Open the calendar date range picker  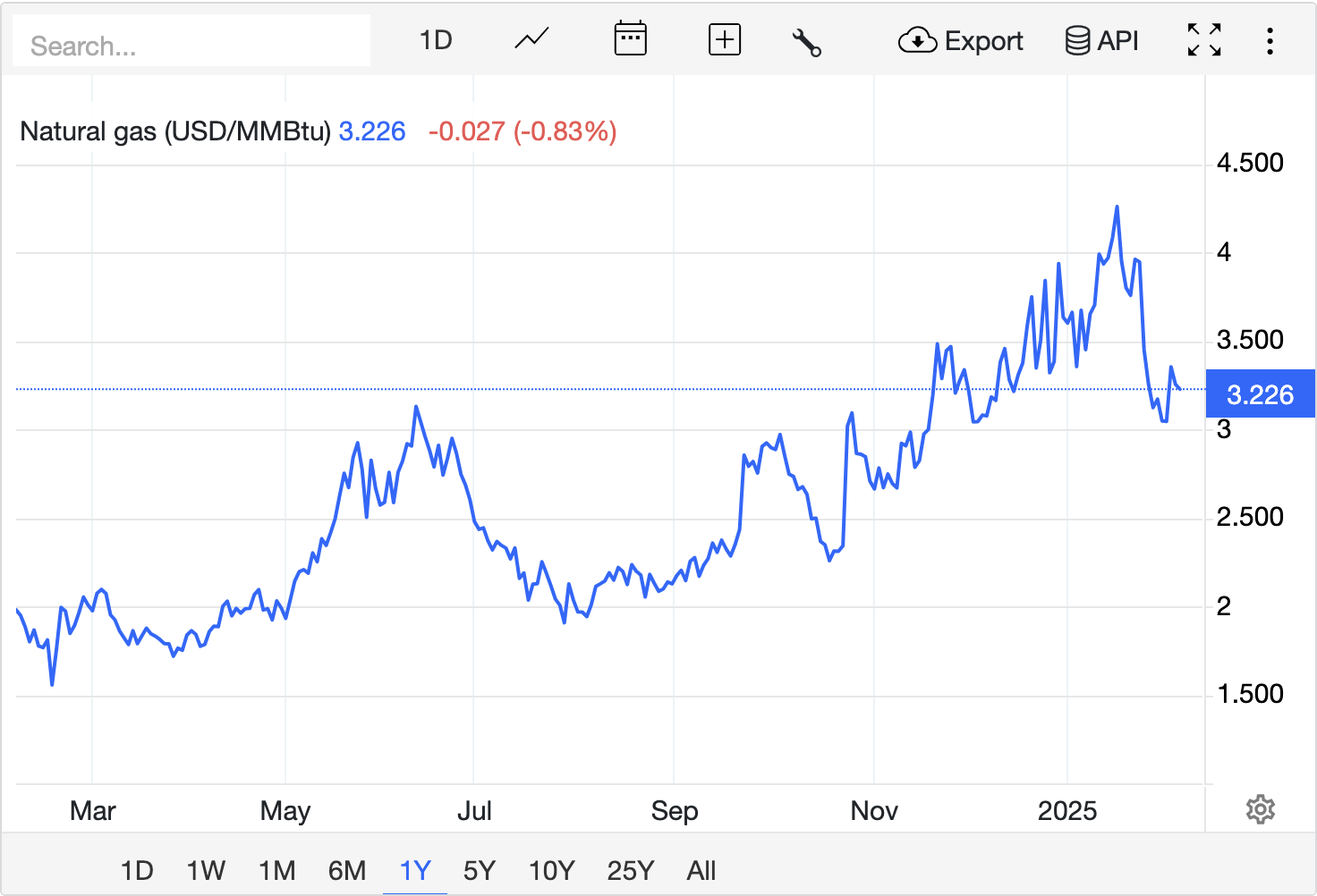click(x=630, y=40)
